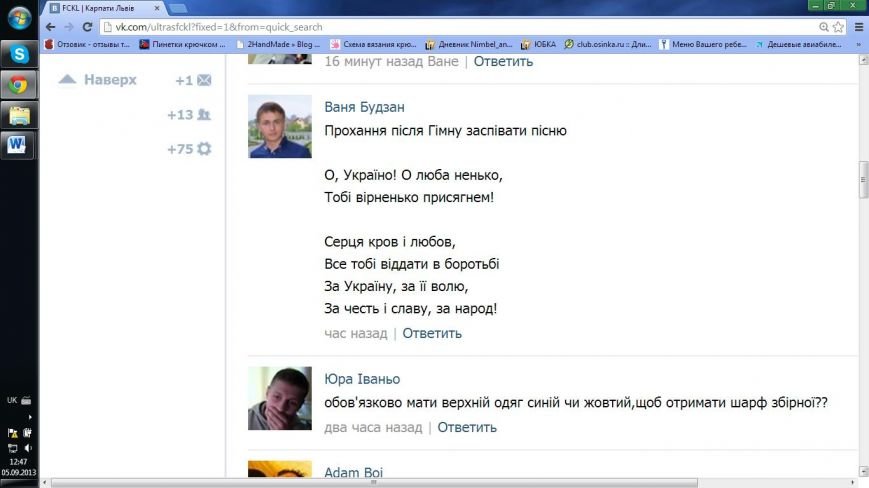Switch to FCKL Карпати Львів tab
The width and height of the screenshot is (869, 488).
100,8
